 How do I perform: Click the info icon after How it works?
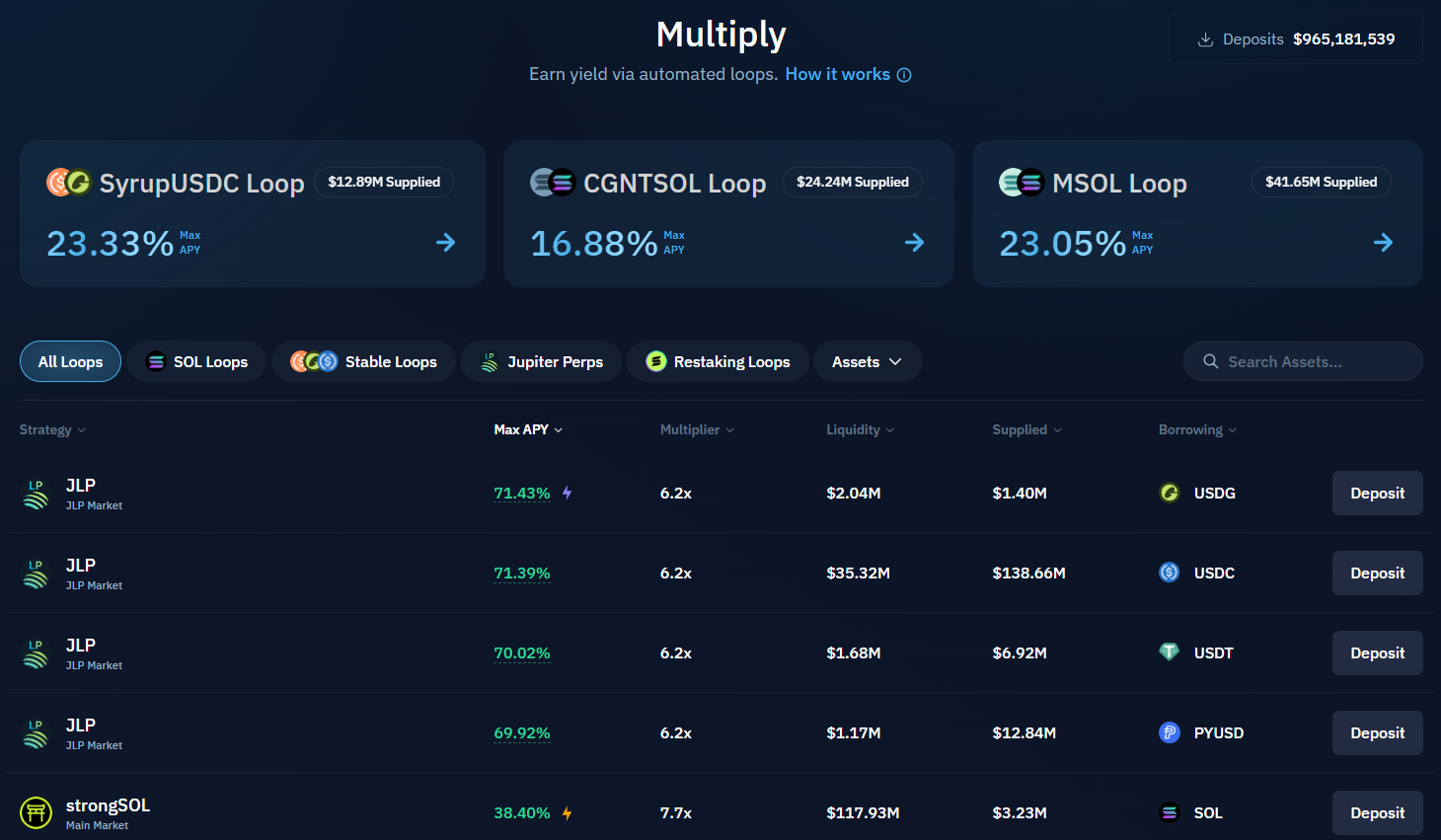coord(904,75)
